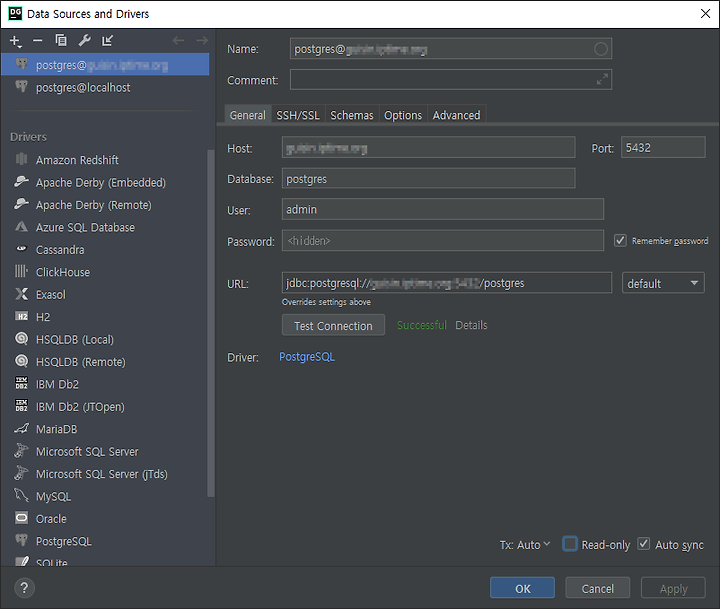This screenshot has height=609, width=720.
Task: Add a new data source with plus icon
Action: click(15, 41)
